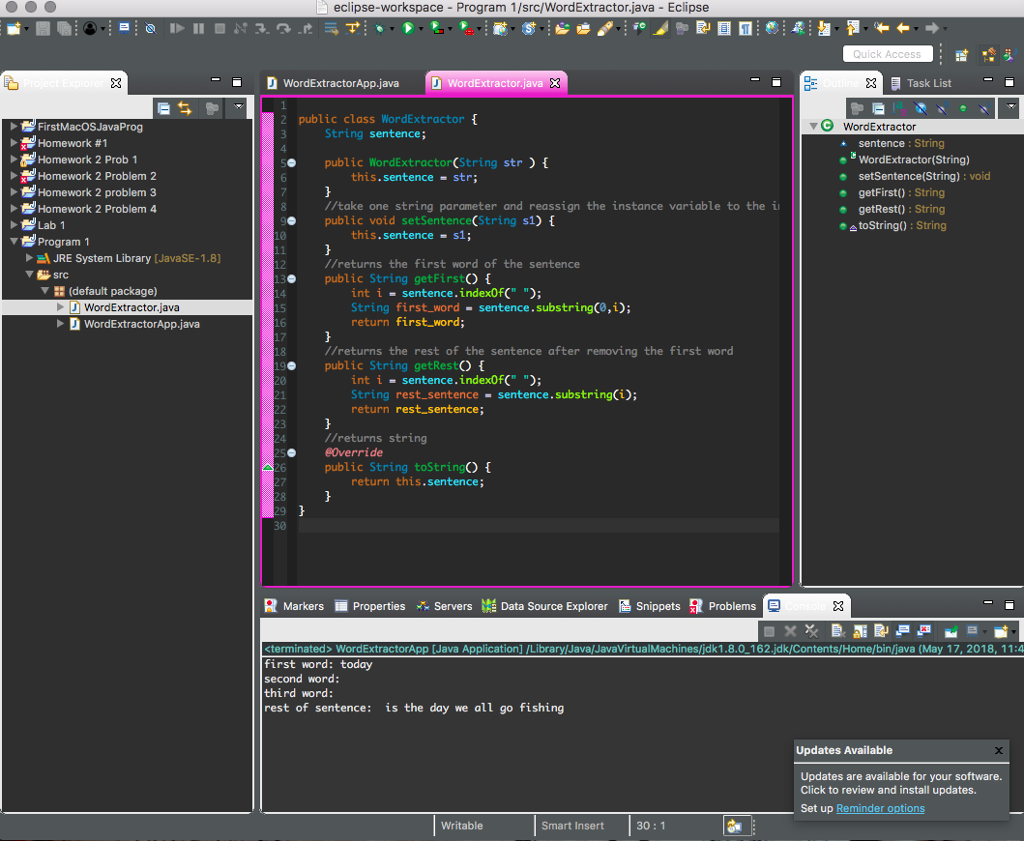This screenshot has height=841, width=1024.
Task: Toggle Link with Editor in Project Explorer
Action: pyautogui.click(x=185, y=108)
